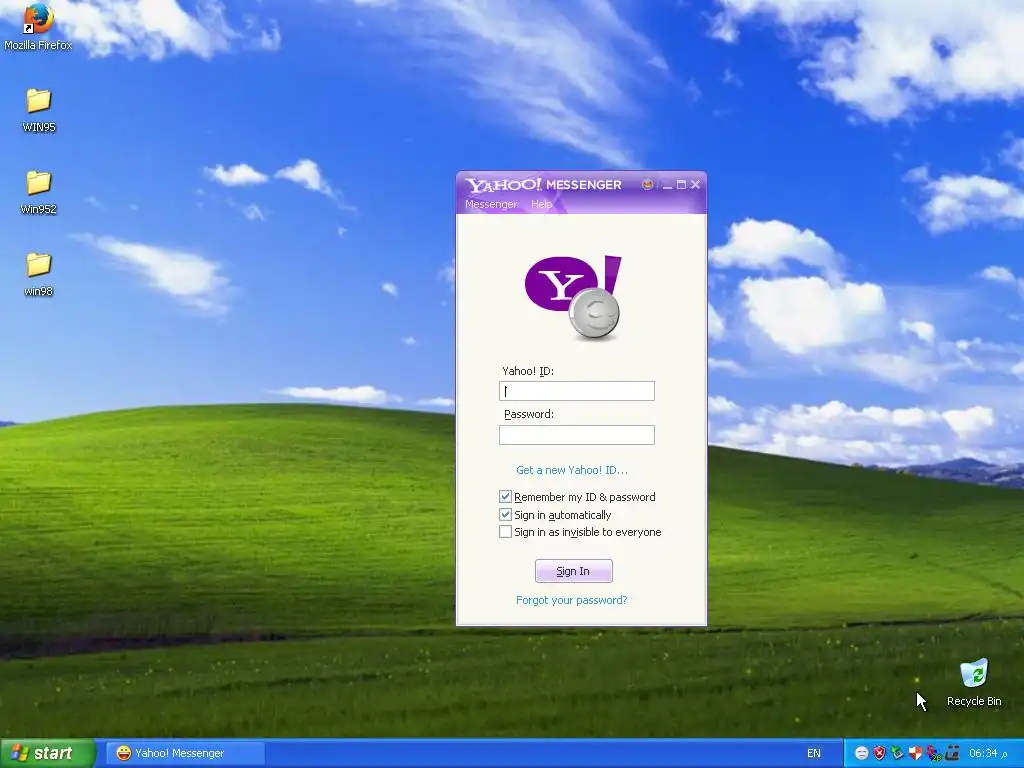The height and width of the screenshot is (768, 1024).
Task: Click the red and white shield tray icon
Action: pyautogui.click(x=916, y=753)
